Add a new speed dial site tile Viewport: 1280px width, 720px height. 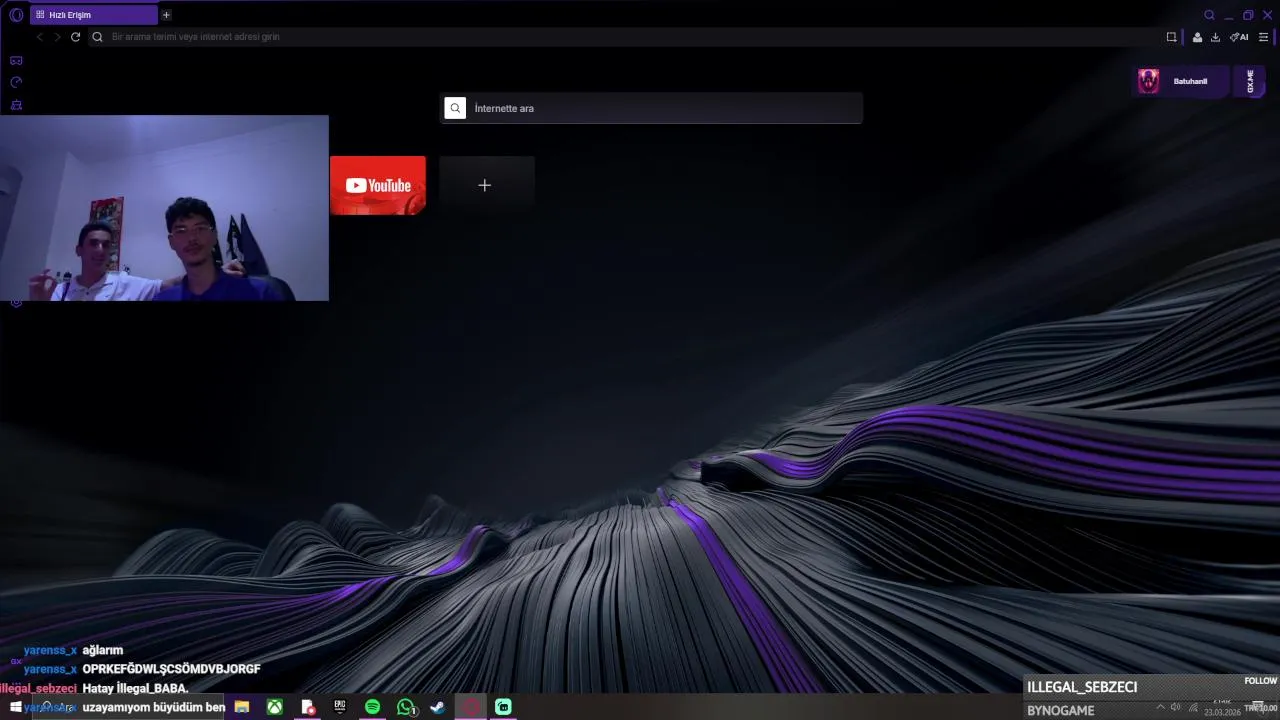(x=485, y=185)
